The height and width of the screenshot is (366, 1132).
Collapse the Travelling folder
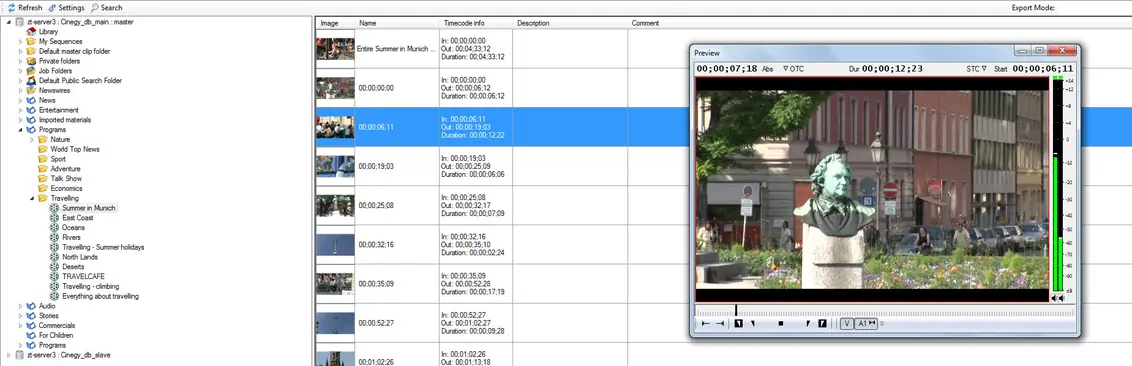click(32, 198)
